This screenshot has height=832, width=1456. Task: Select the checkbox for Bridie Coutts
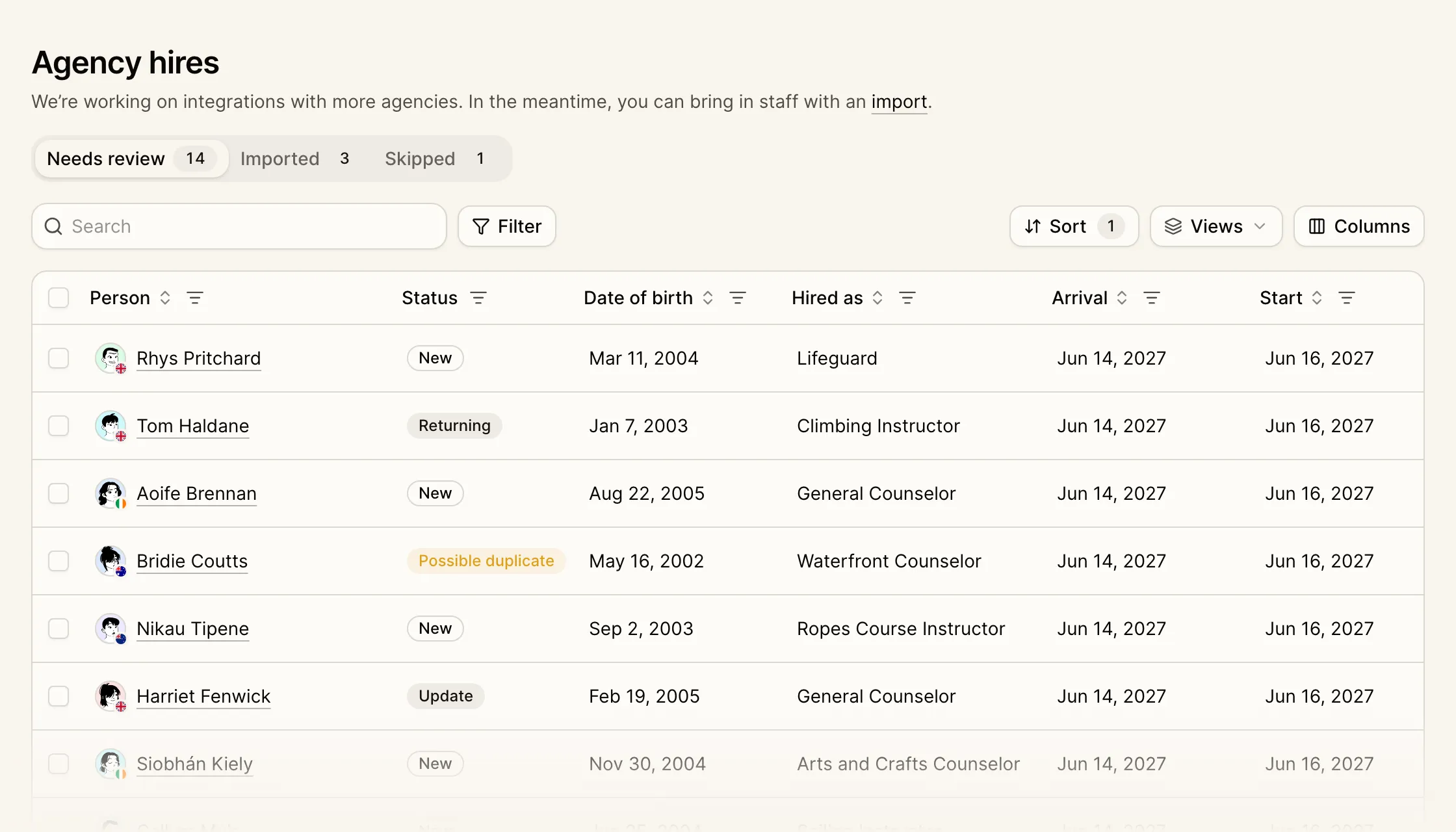pyautogui.click(x=58, y=561)
